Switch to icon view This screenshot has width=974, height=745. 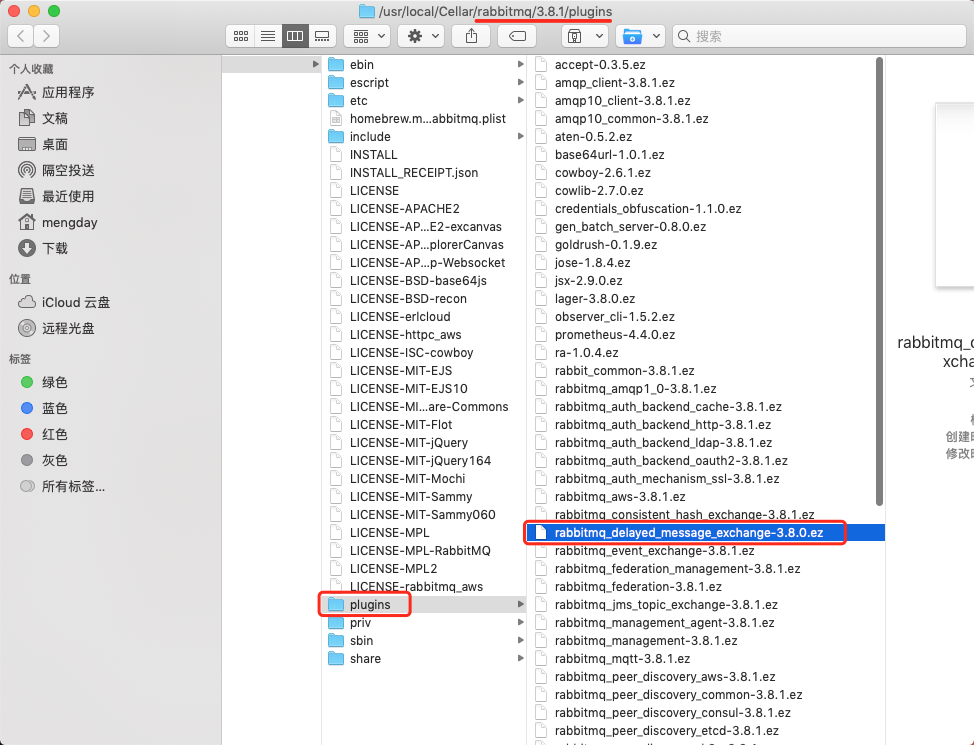pyautogui.click(x=240, y=36)
